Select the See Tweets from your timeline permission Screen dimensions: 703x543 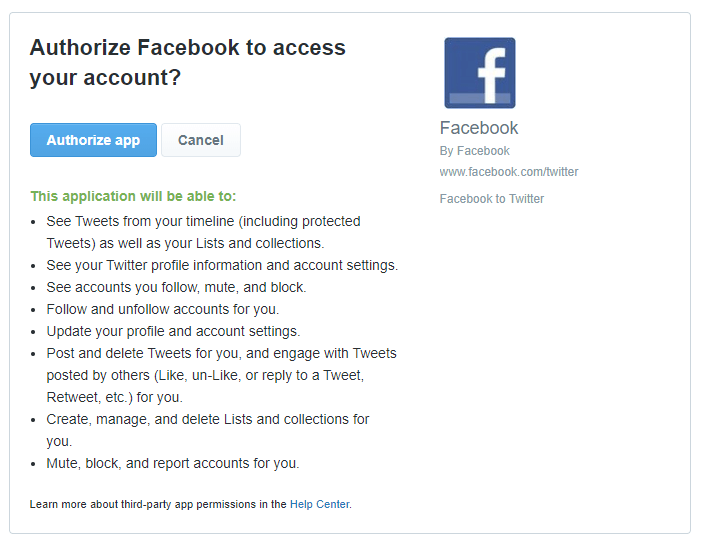click(x=204, y=232)
